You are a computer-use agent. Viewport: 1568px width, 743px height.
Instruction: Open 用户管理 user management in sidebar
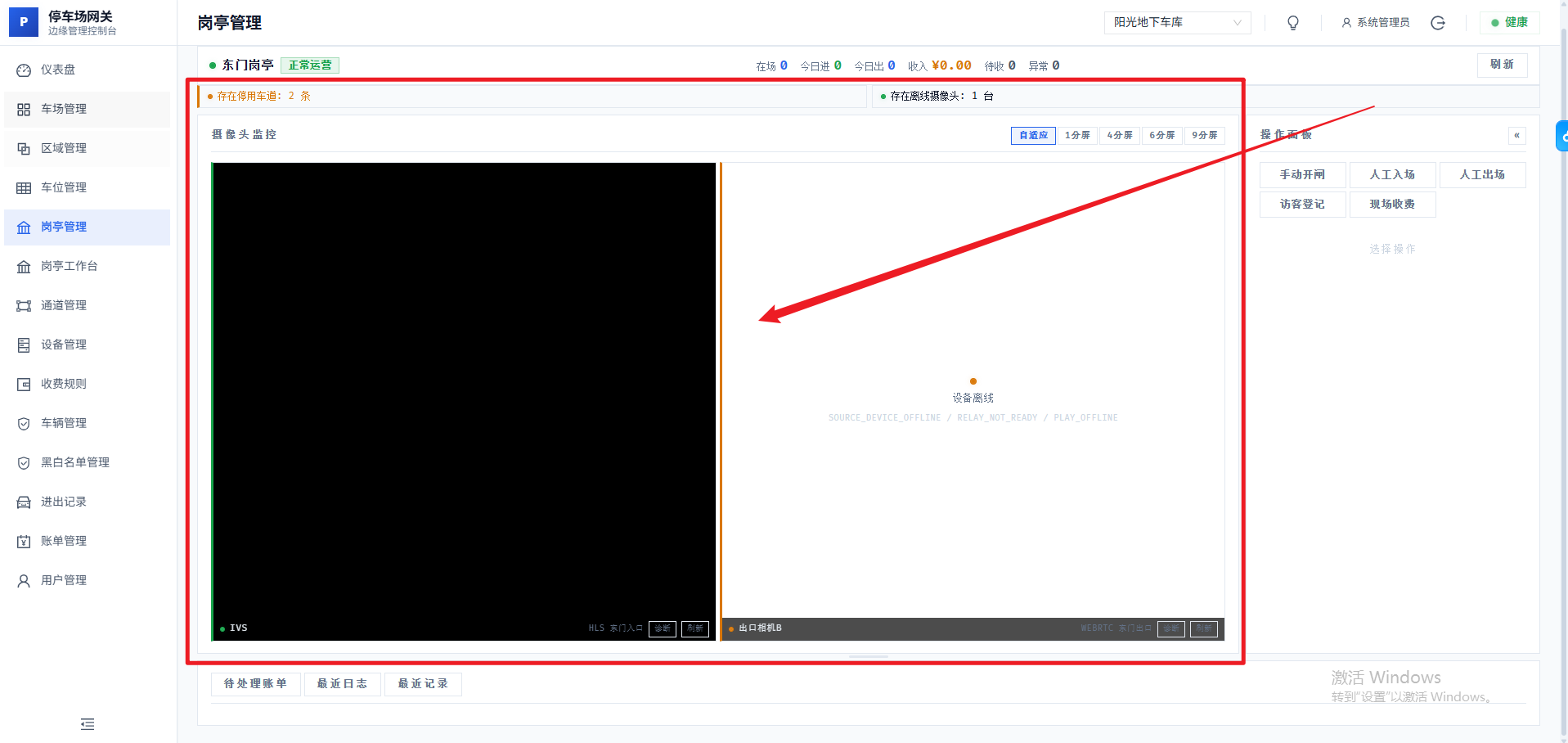(x=63, y=579)
